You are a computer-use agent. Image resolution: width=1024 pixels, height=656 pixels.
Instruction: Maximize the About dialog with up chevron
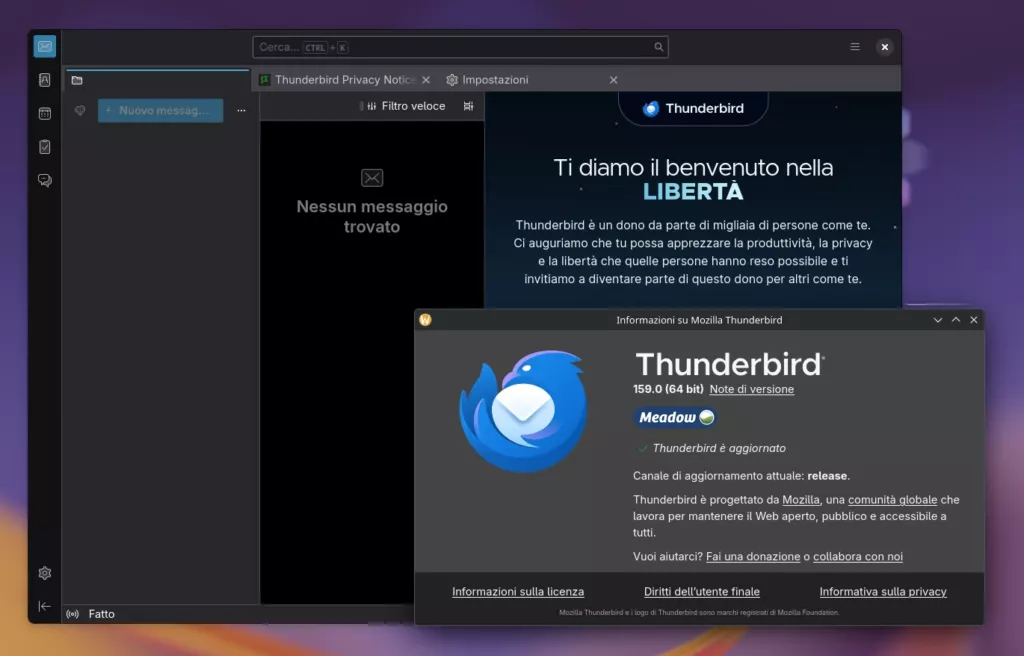click(955, 320)
